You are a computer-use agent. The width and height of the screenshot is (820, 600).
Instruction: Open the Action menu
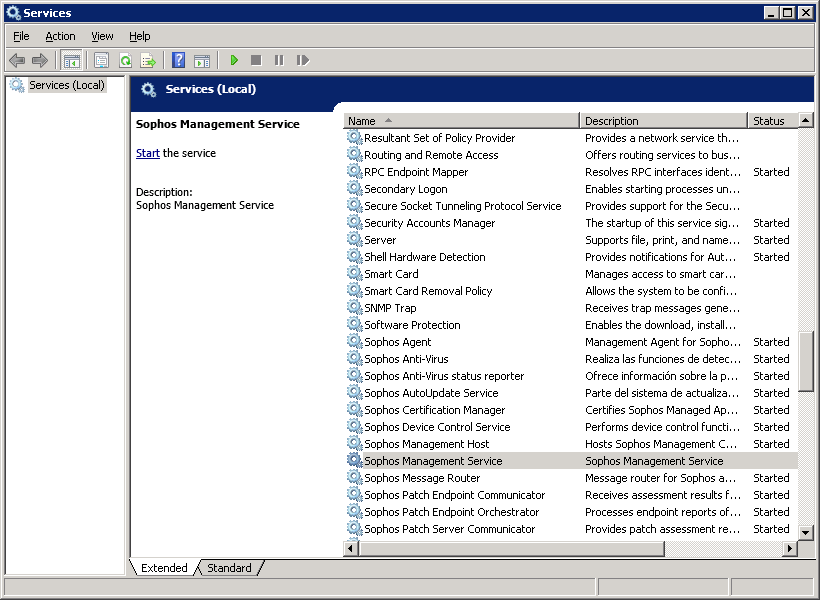[60, 36]
